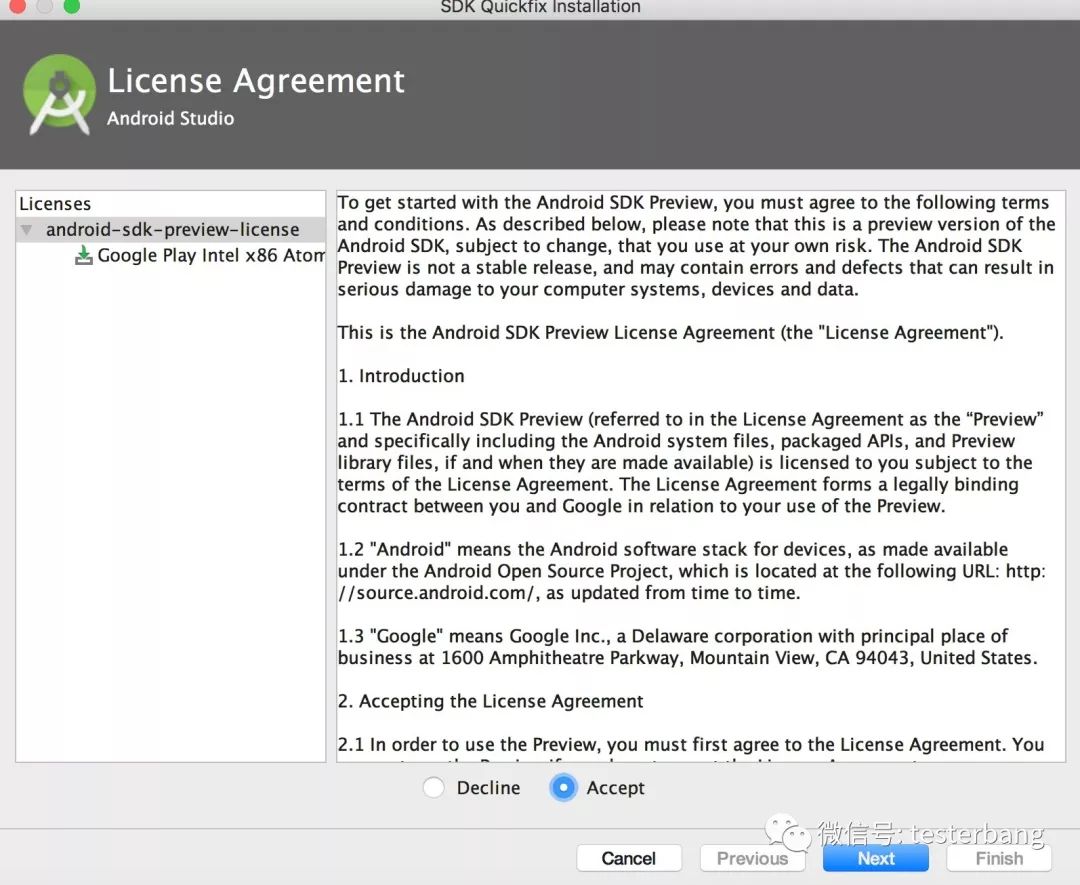Click the Licenses header label
Image resolution: width=1080 pixels, height=885 pixels.
click(55, 204)
